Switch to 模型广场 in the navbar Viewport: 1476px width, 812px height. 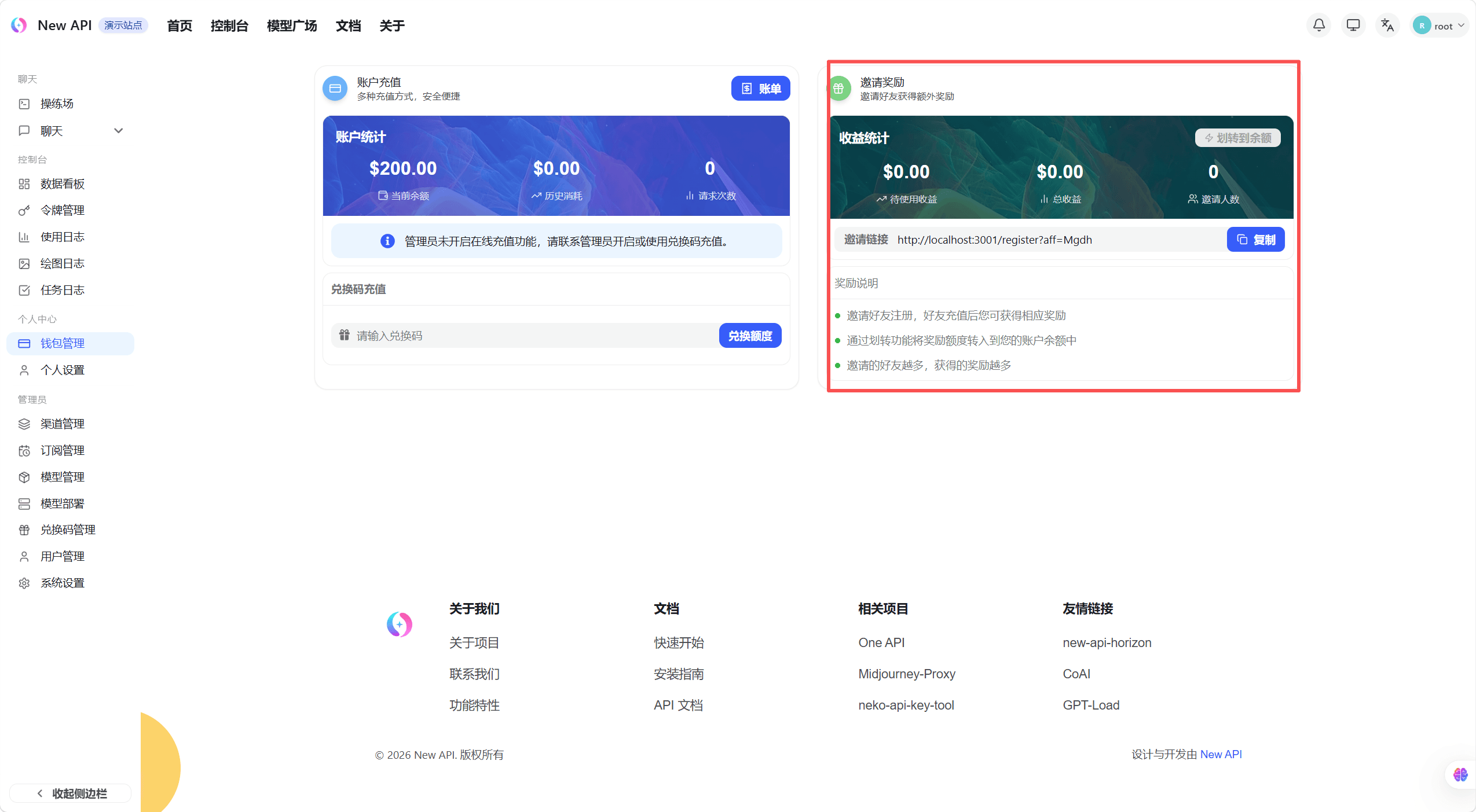(292, 25)
